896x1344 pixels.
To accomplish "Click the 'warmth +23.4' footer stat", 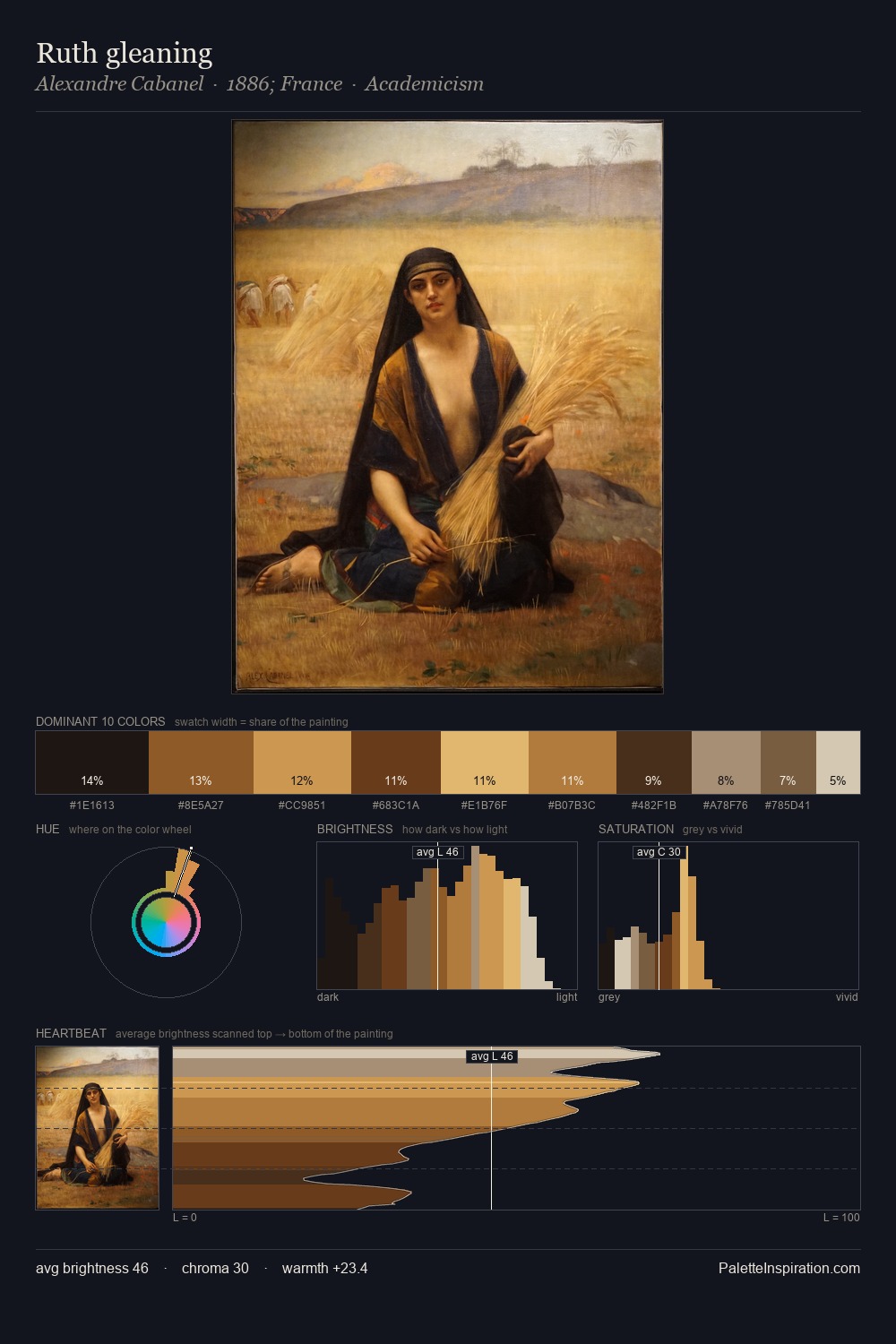I will [325, 1269].
